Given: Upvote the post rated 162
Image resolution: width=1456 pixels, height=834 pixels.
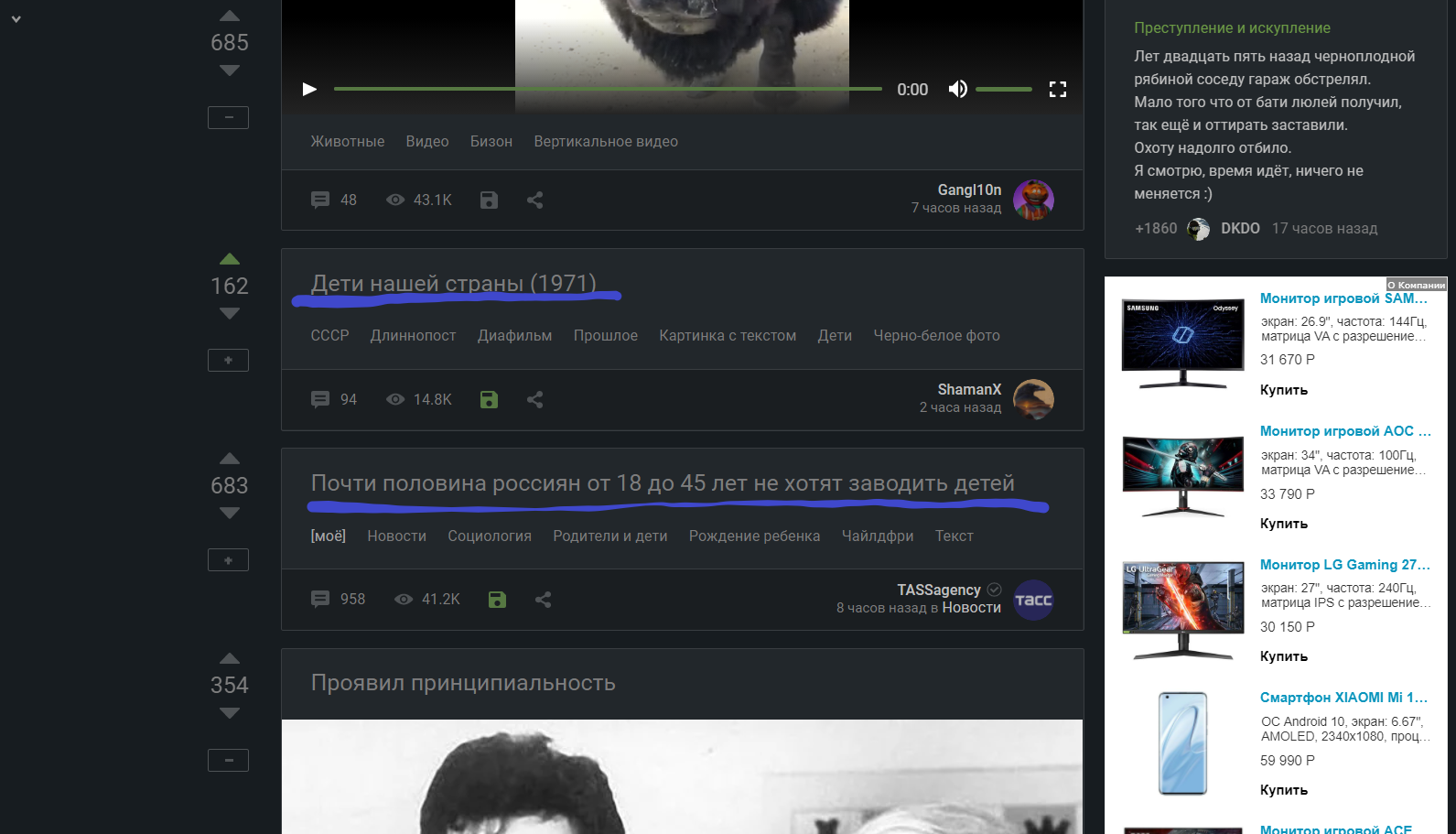Looking at the screenshot, I should pyautogui.click(x=230, y=259).
